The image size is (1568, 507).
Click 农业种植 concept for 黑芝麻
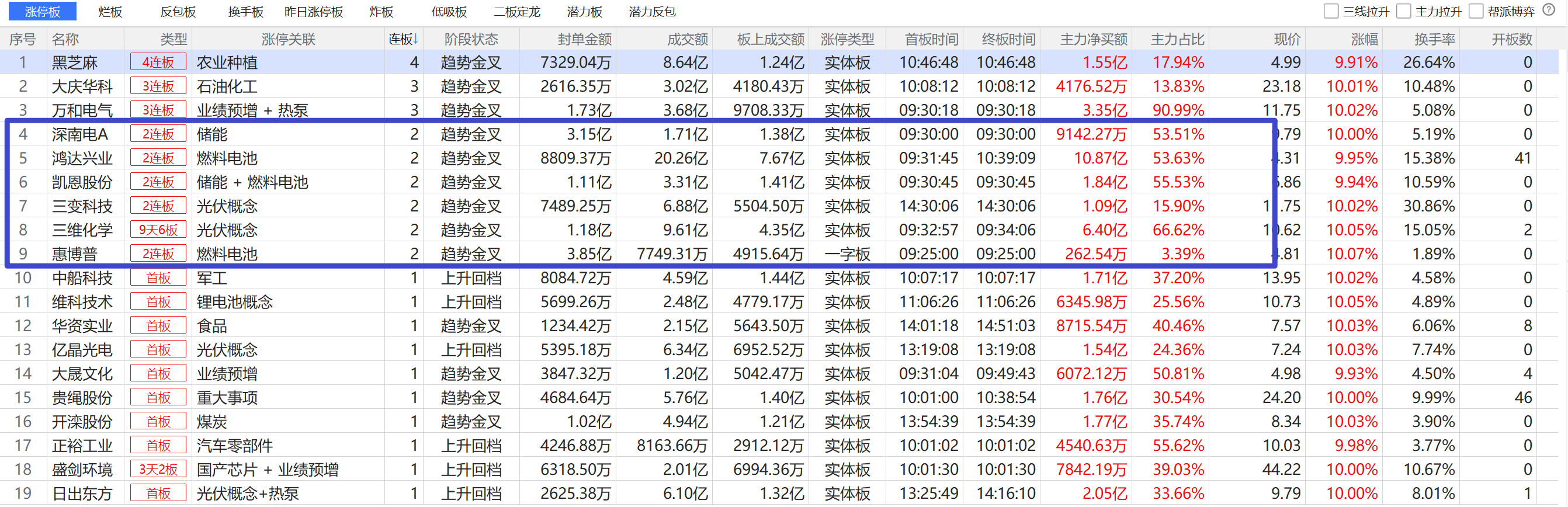pyautogui.click(x=227, y=62)
